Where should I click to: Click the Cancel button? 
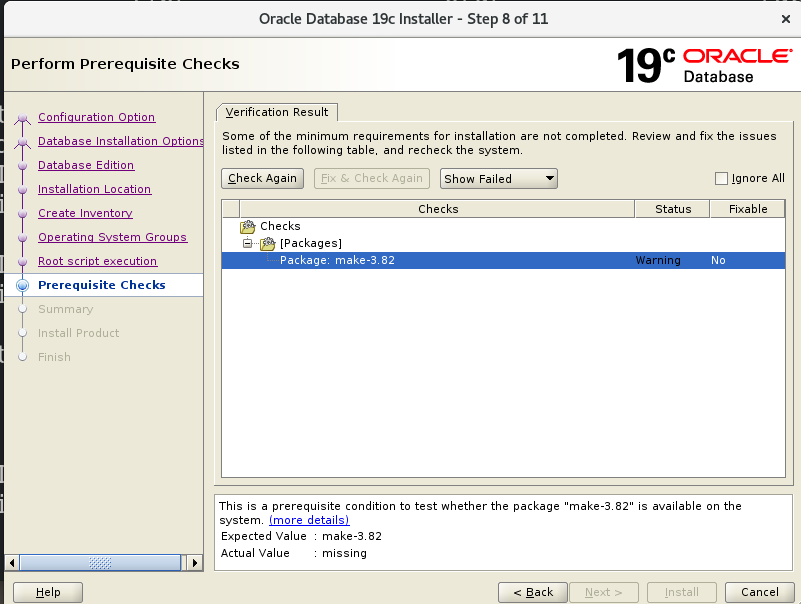760,592
